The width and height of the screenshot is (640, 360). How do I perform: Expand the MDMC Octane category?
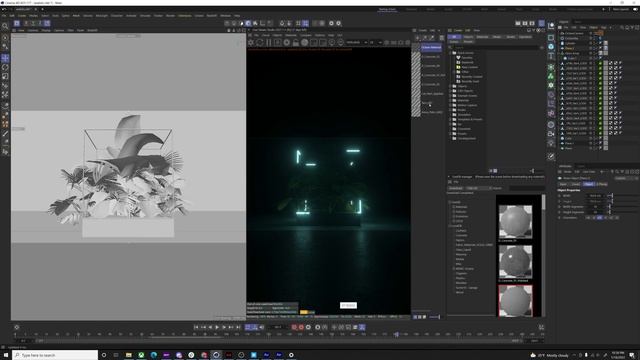click(453, 269)
